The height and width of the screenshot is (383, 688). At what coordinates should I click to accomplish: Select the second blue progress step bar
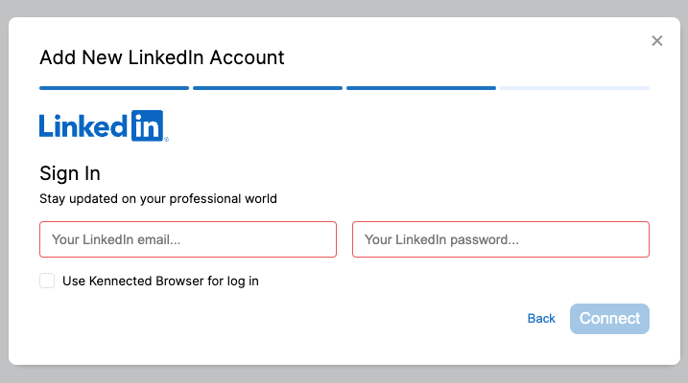tap(268, 88)
